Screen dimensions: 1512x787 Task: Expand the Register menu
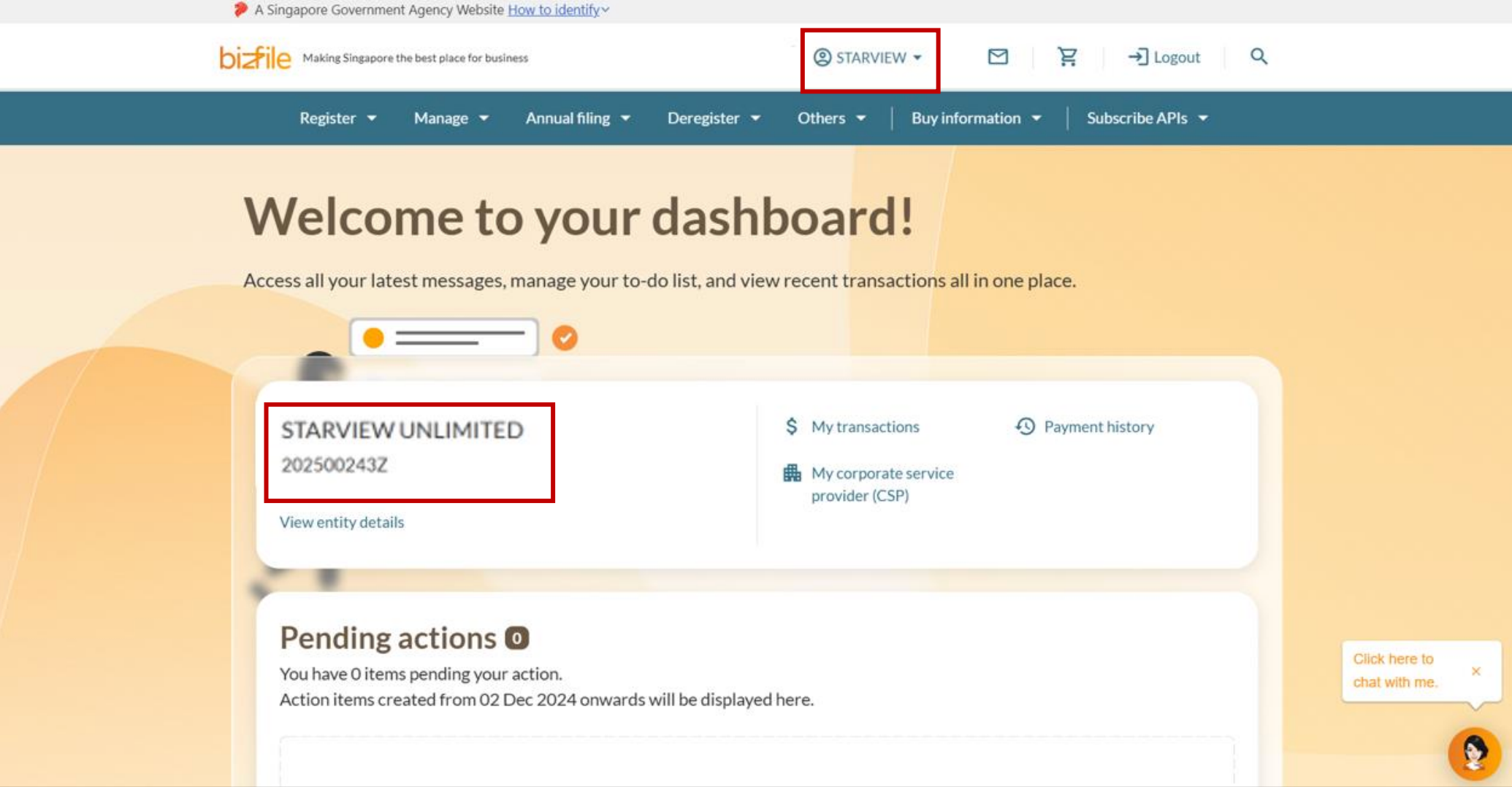coord(337,118)
